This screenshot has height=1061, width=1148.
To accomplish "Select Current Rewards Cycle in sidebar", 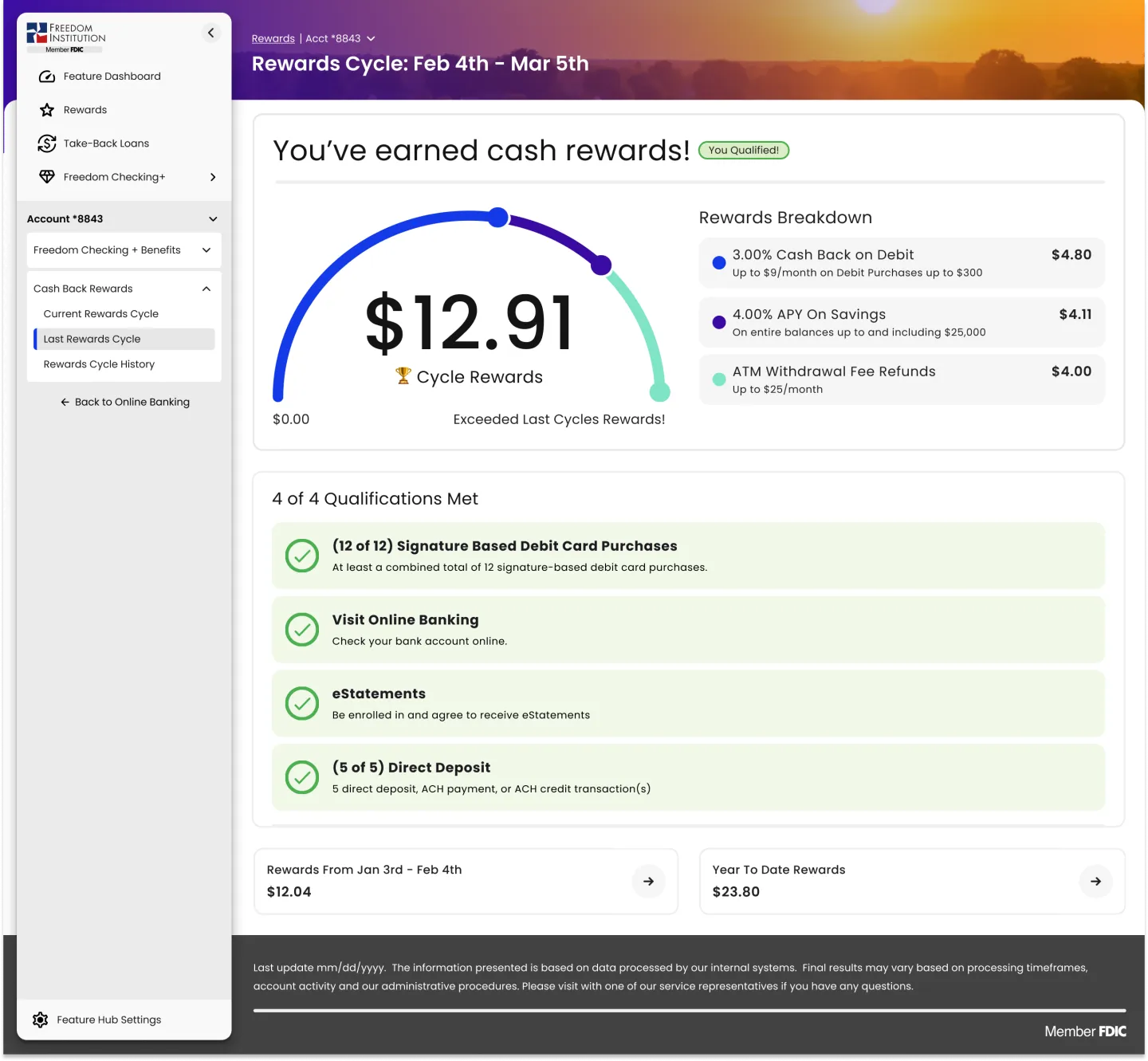I will point(100,313).
